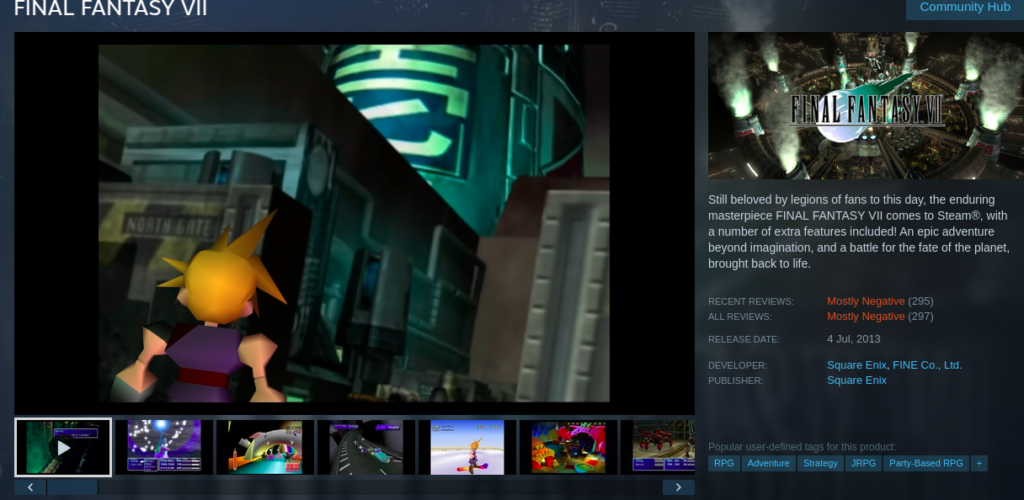Click the RELEASE DATE label
The image size is (1024, 500).
tap(744, 339)
